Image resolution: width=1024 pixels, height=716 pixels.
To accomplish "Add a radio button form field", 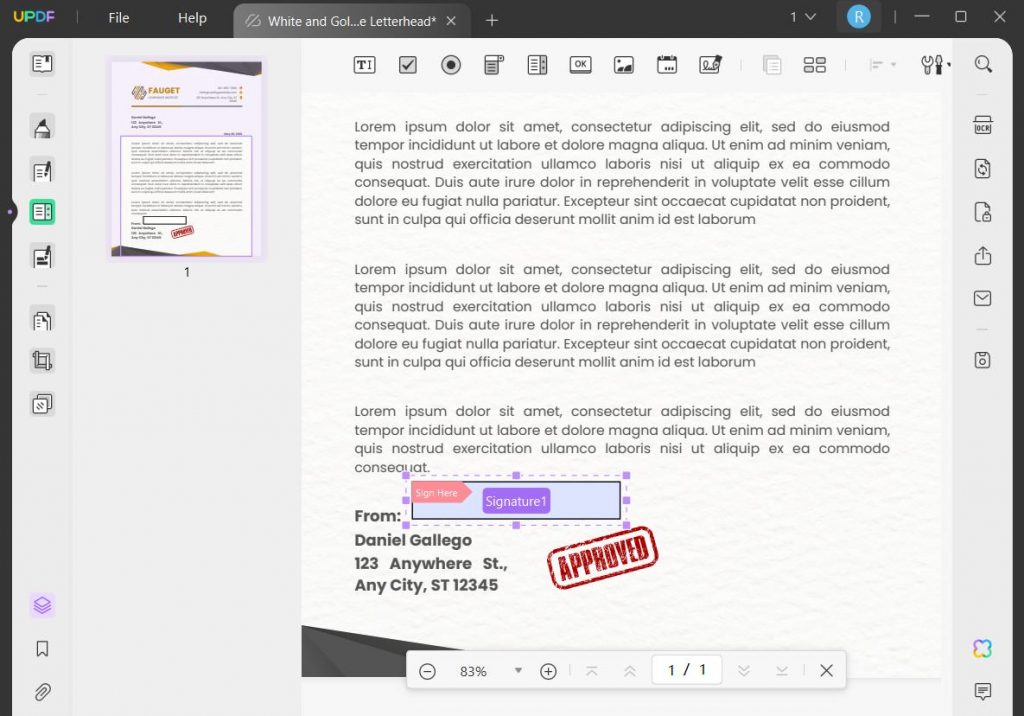I will (450, 64).
